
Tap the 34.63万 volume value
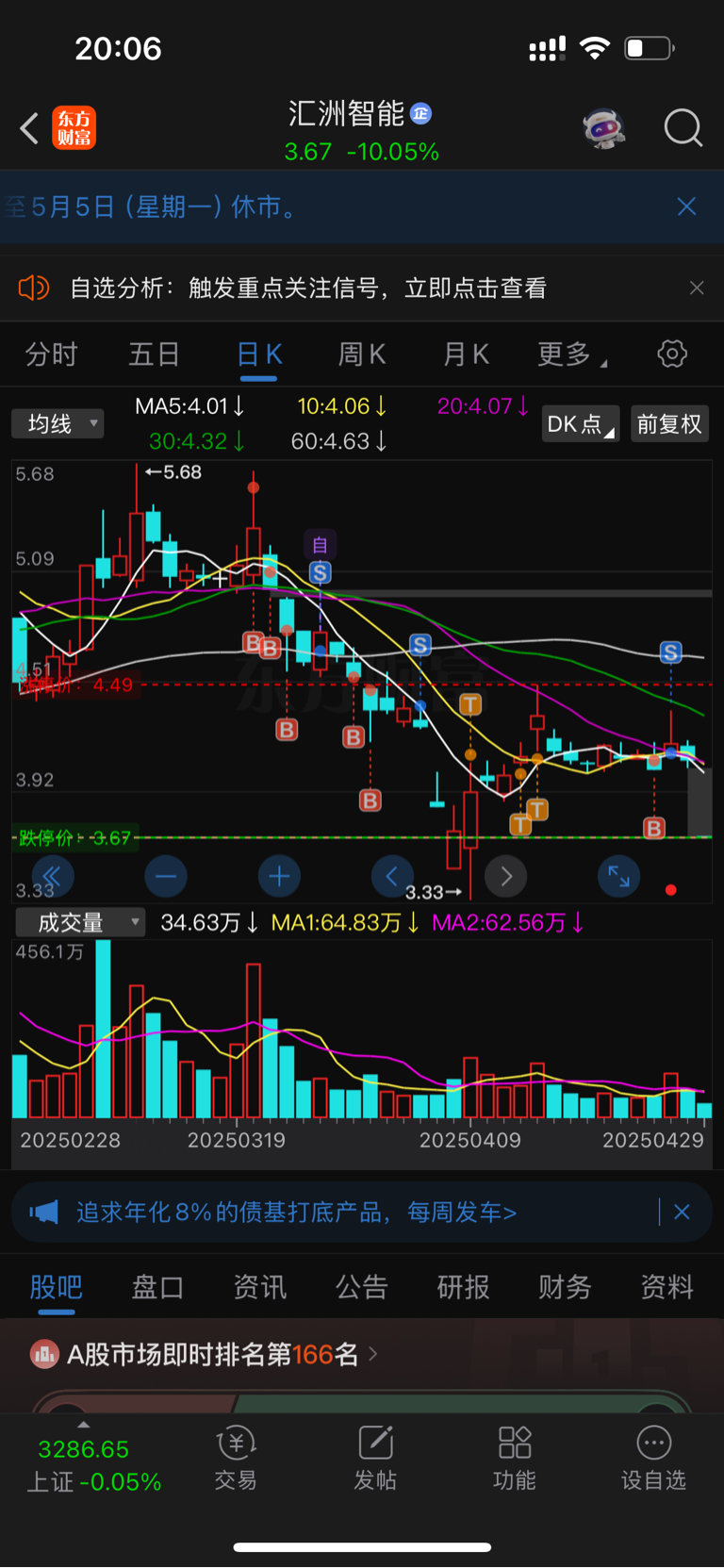point(209,922)
